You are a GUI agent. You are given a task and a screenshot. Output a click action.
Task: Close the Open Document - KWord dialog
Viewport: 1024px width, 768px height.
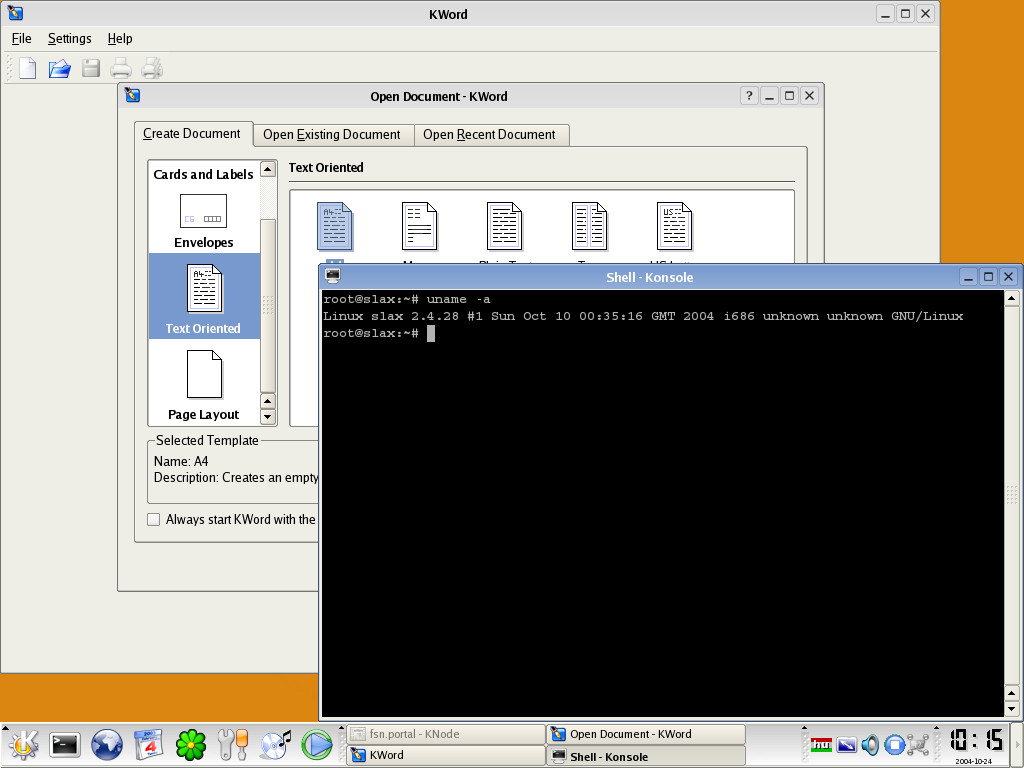(x=809, y=96)
